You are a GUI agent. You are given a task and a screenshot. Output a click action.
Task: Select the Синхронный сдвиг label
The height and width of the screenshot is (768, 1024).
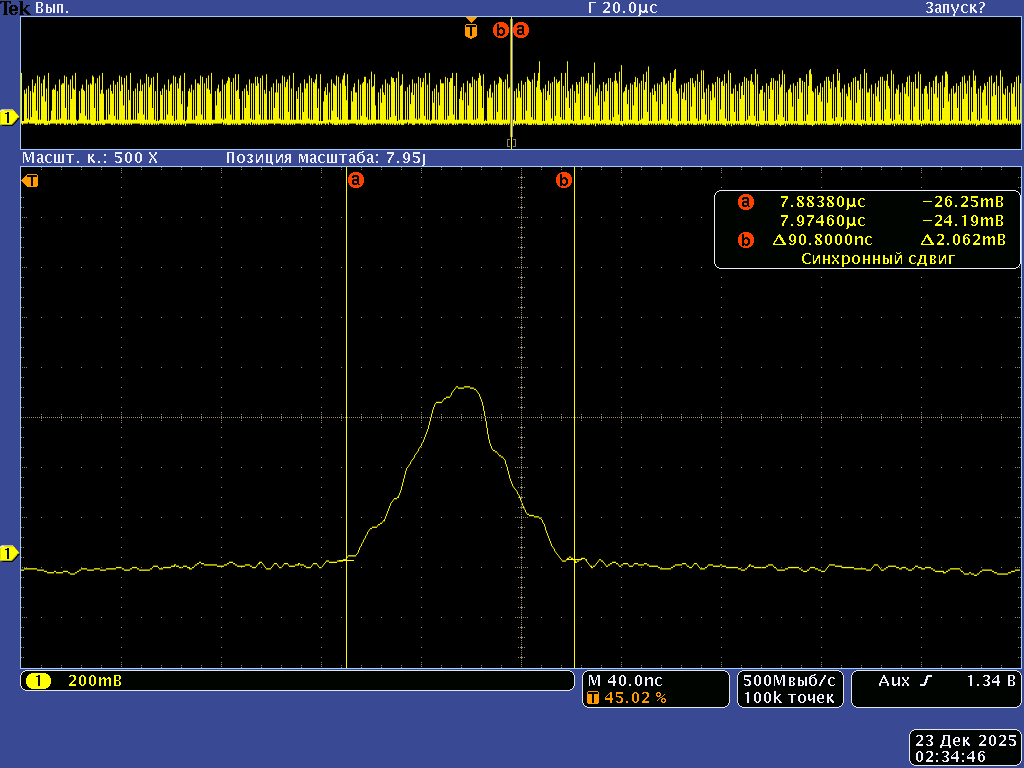(879, 259)
